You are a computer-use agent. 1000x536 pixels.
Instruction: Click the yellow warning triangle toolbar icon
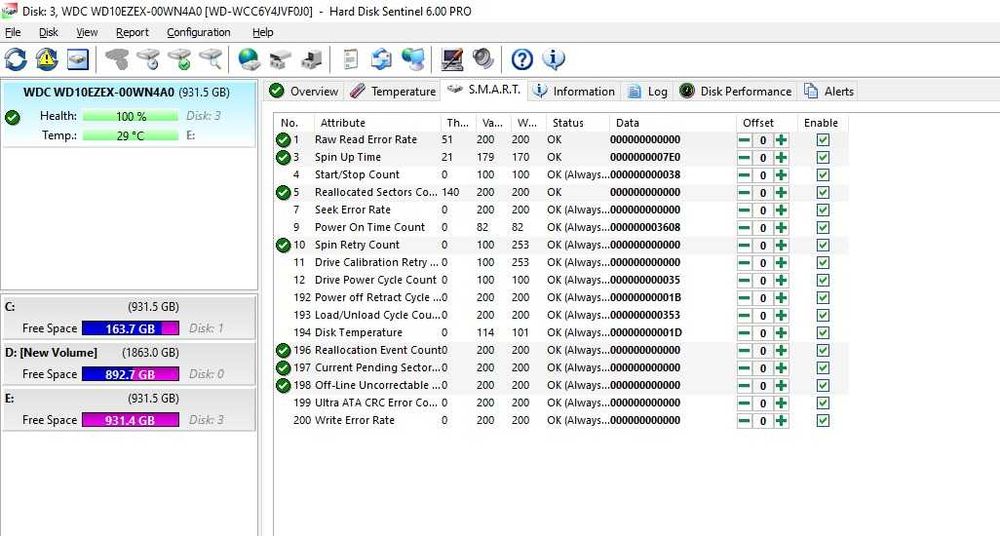pos(47,59)
